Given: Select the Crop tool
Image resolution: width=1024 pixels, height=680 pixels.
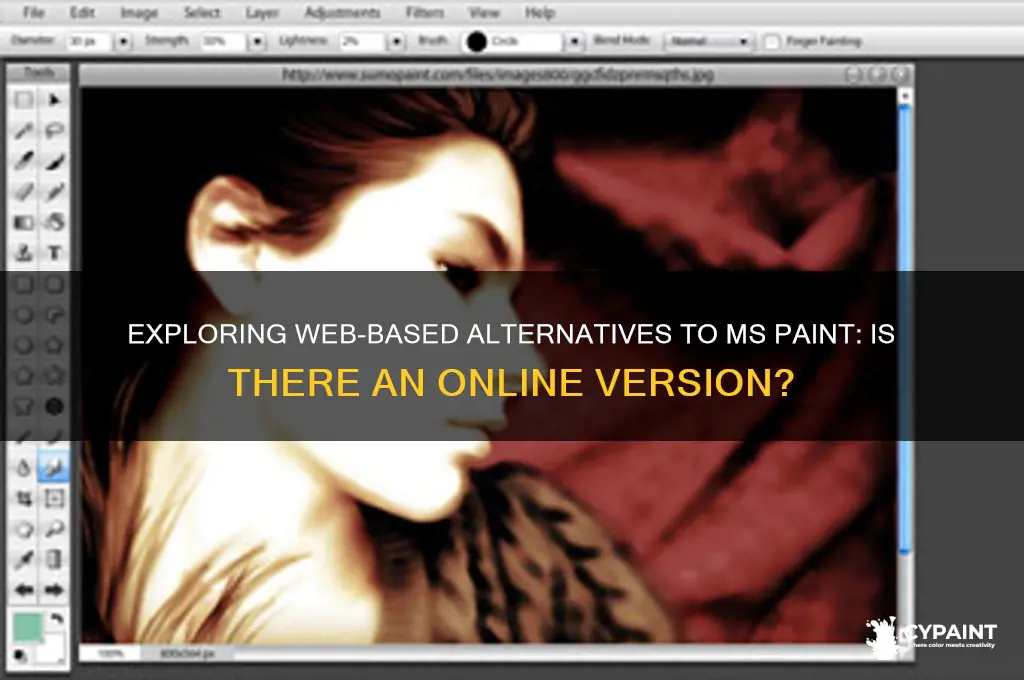Looking at the screenshot, I should point(24,498).
